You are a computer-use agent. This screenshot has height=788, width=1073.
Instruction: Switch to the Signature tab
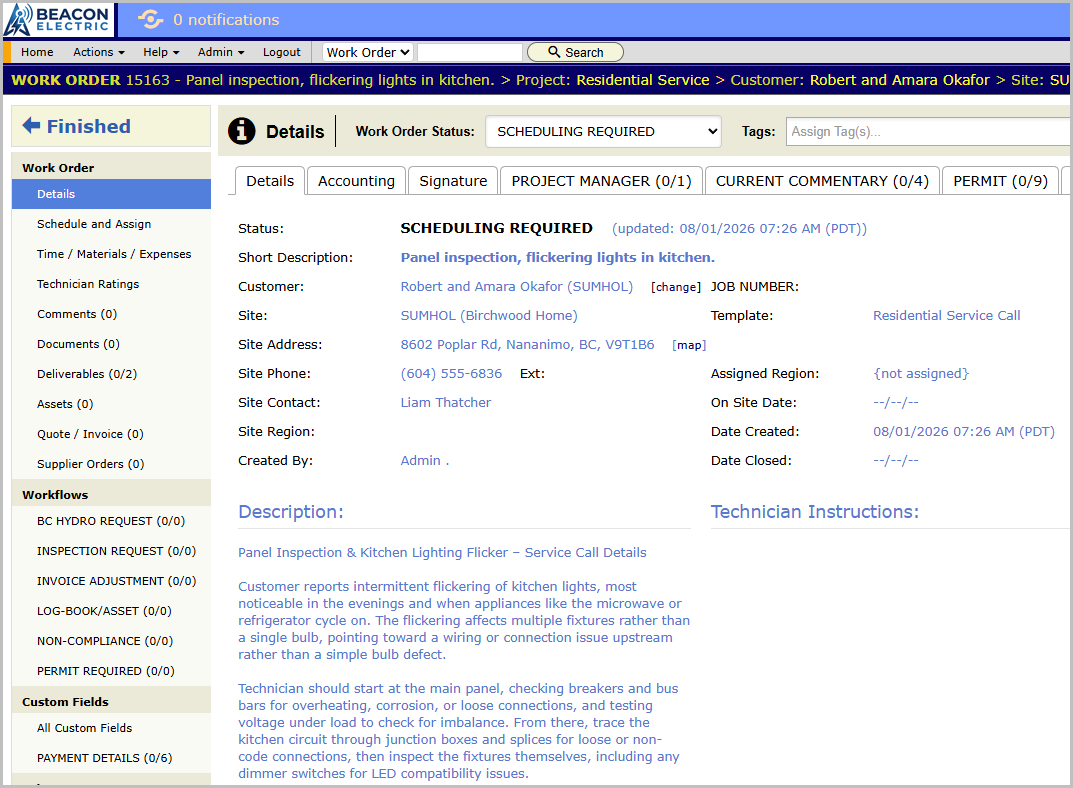click(453, 181)
